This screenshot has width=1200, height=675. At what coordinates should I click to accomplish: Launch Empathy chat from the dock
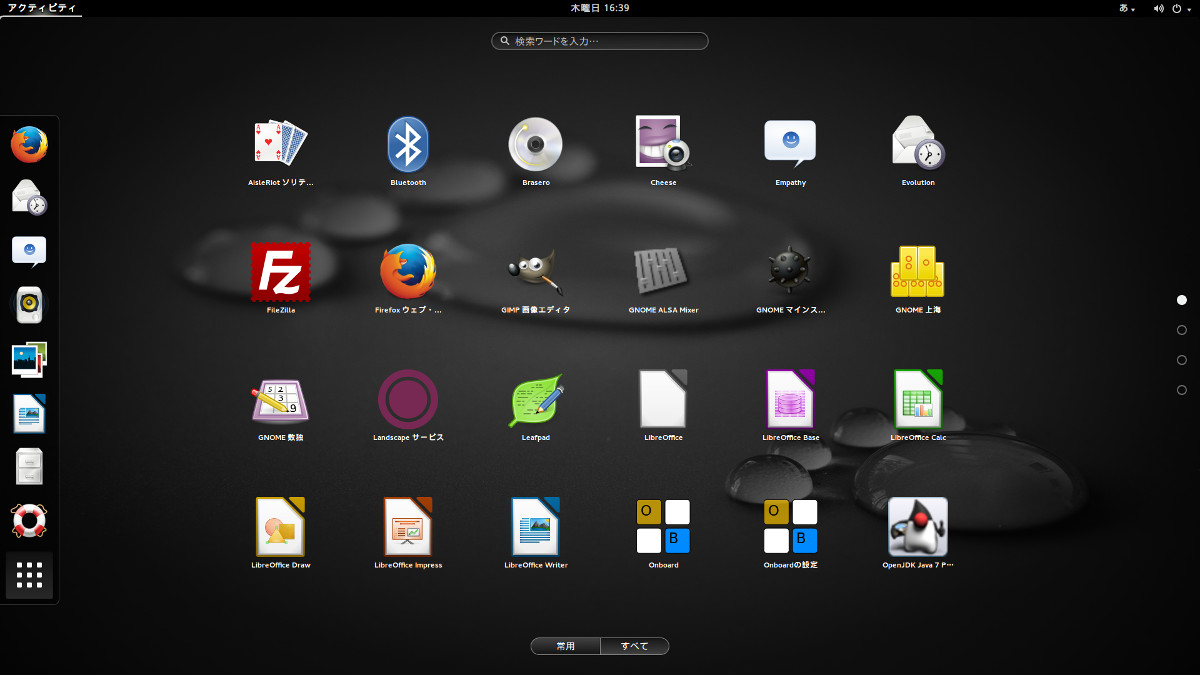[30, 250]
